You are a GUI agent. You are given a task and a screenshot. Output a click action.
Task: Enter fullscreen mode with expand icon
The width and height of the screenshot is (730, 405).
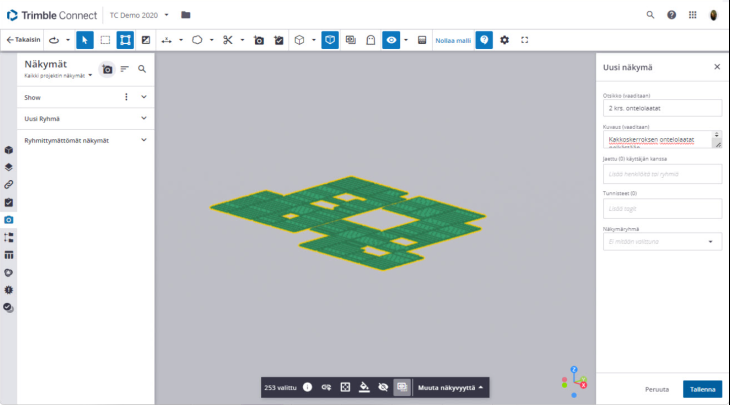coord(525,40)
